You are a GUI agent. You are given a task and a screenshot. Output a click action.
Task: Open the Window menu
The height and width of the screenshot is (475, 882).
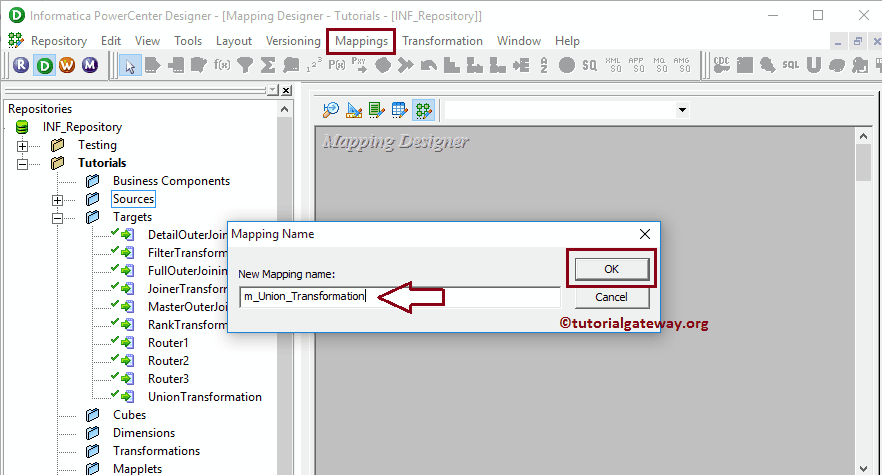click(x=519, y=41)
